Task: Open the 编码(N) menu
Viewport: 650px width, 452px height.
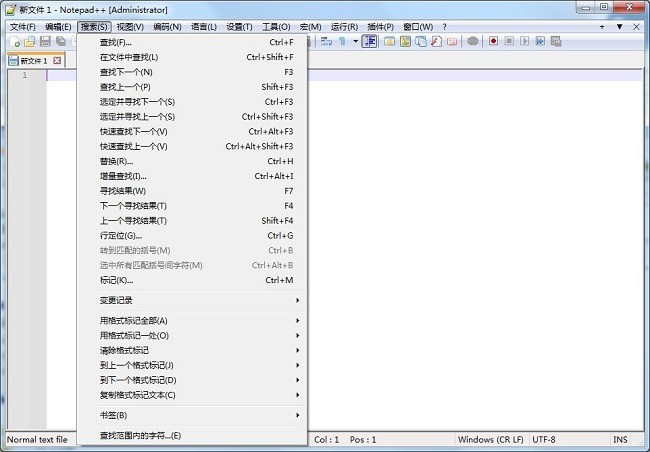Action: point(167,27)
